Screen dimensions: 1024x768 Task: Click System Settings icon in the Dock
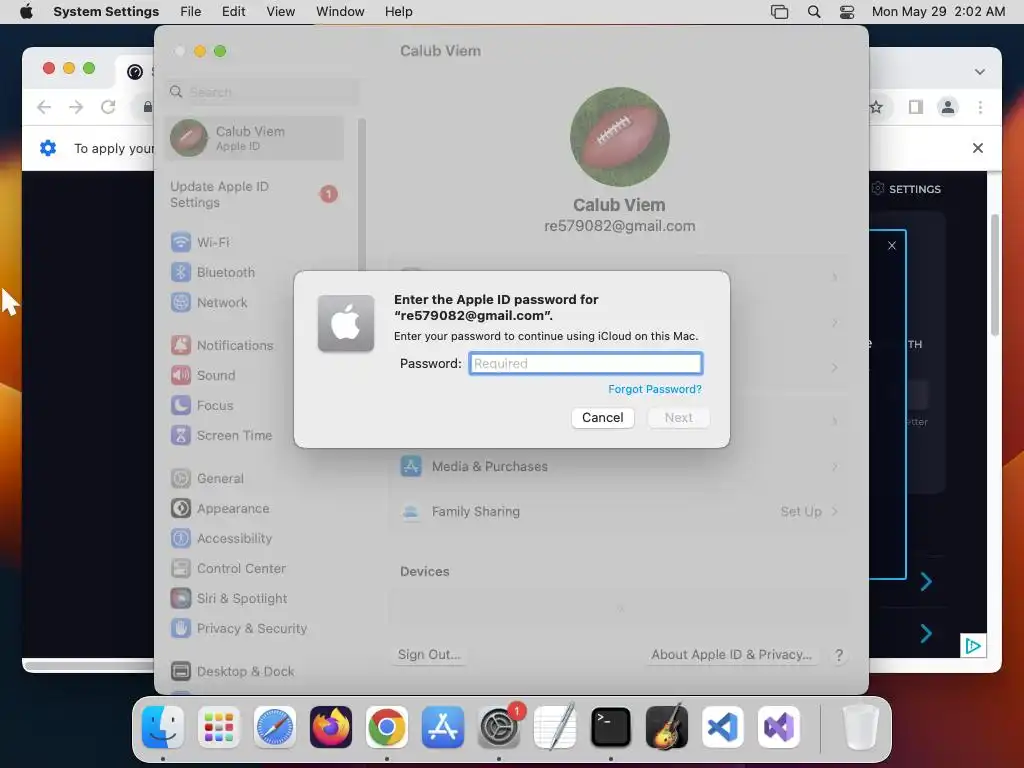click(x=500, y=727)
